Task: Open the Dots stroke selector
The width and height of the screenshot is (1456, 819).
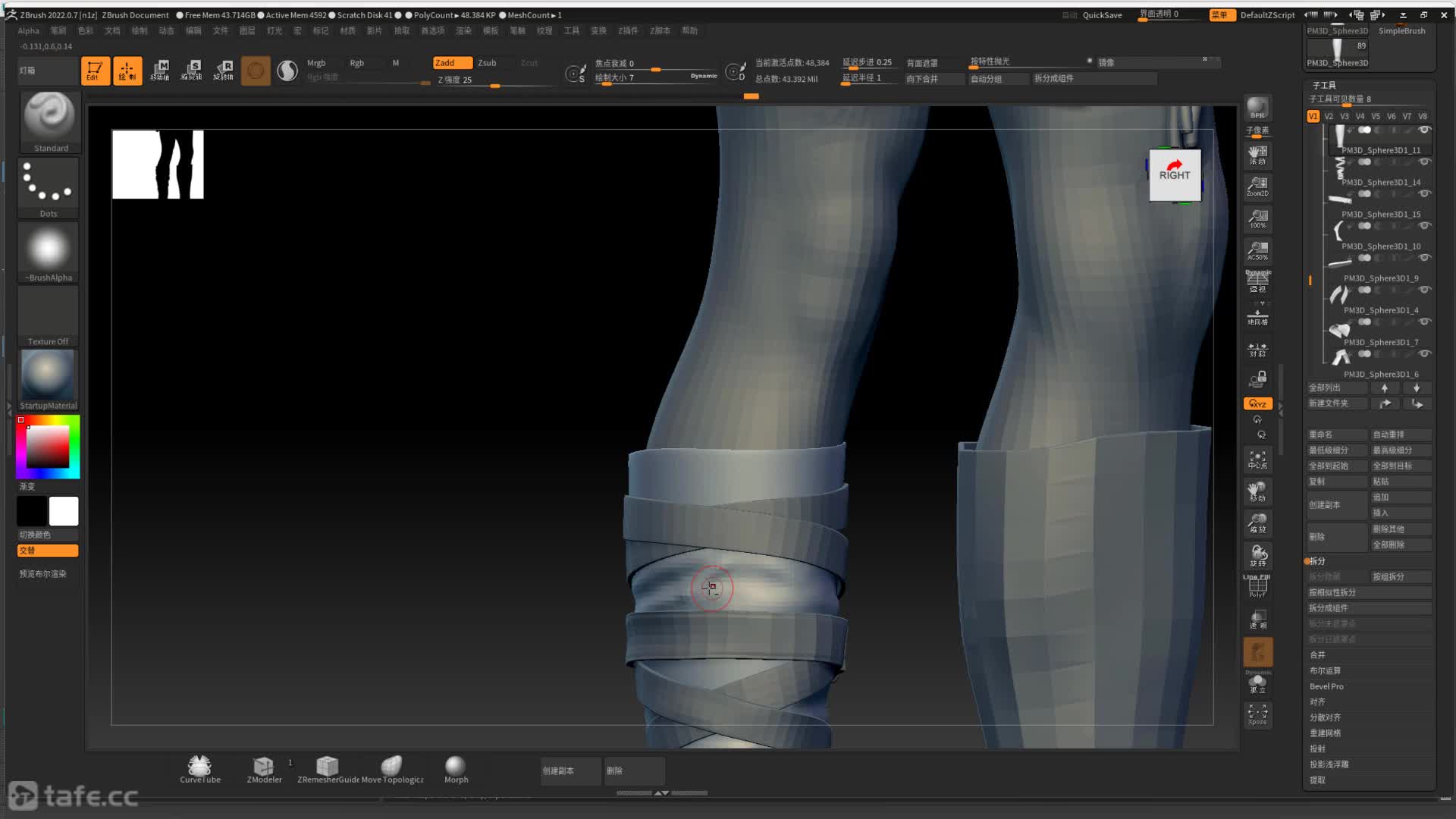Action: tap(49, 187)
